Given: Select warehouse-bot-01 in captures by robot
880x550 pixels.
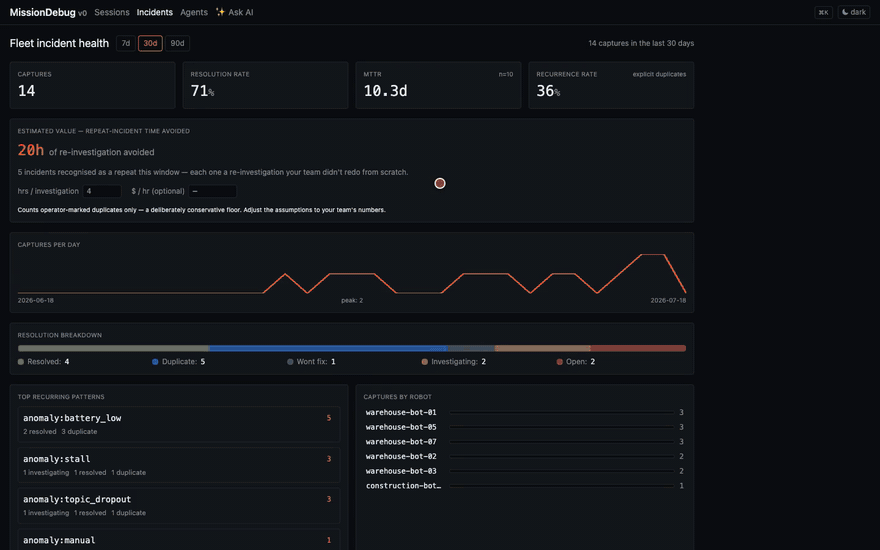Looking at the screenshot, I should 524,412.
